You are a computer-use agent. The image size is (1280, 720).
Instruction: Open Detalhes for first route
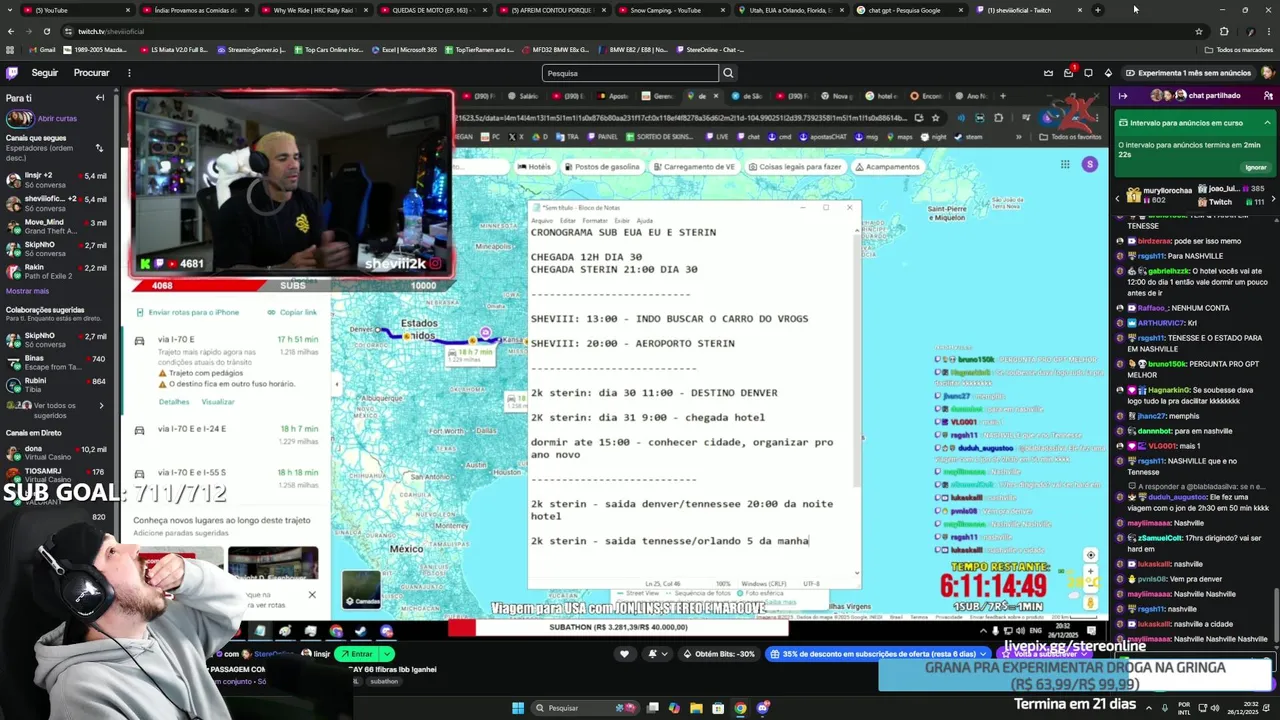[x=174, y=402]
